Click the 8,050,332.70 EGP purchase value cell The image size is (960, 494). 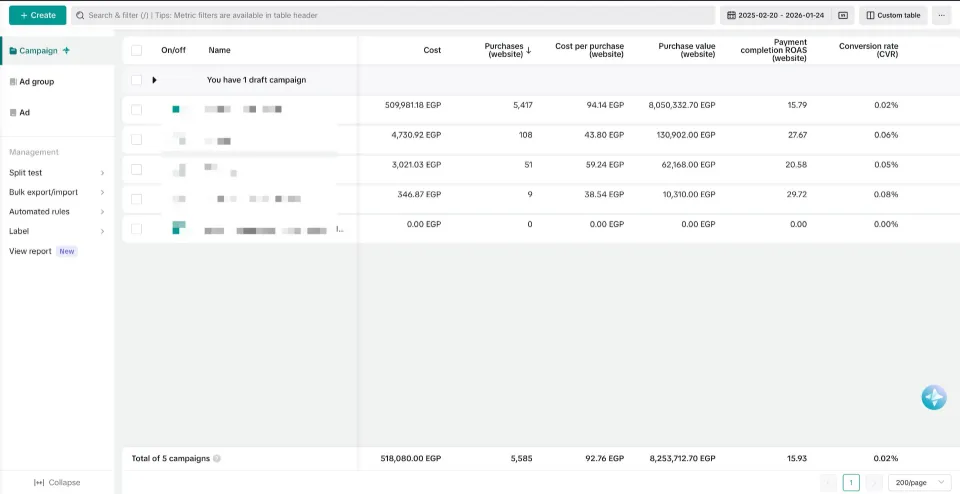pos(681,105)
